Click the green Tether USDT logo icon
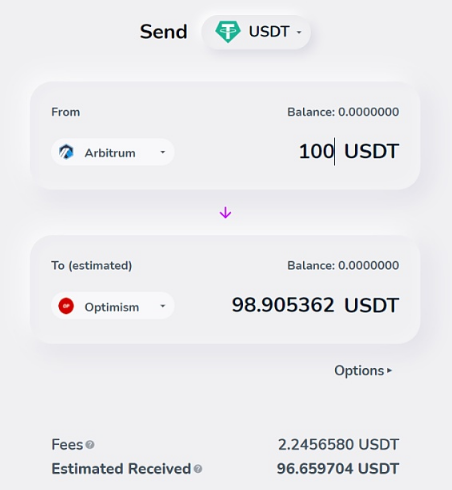 click(228, 32)
